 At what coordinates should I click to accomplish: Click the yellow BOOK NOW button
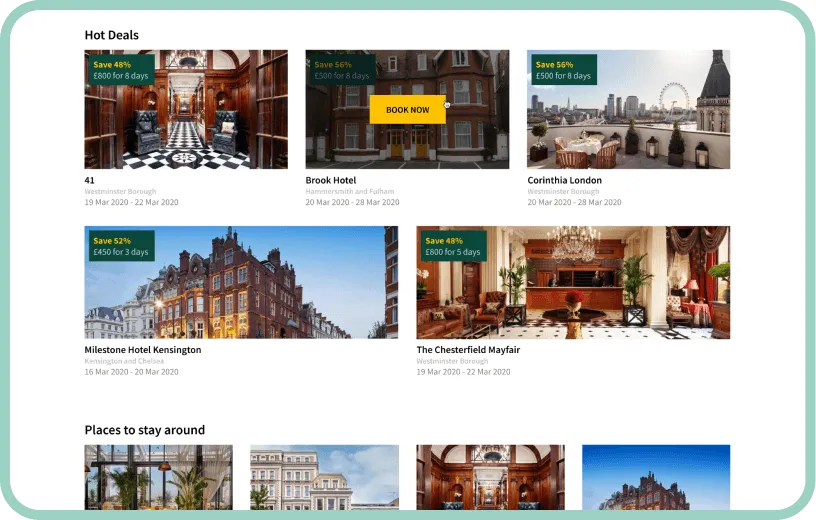407,110
